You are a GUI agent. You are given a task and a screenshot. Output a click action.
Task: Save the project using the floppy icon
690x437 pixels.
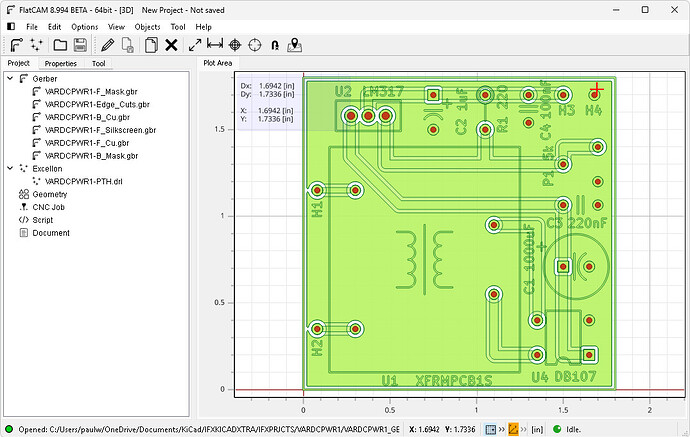pos(80,45)
